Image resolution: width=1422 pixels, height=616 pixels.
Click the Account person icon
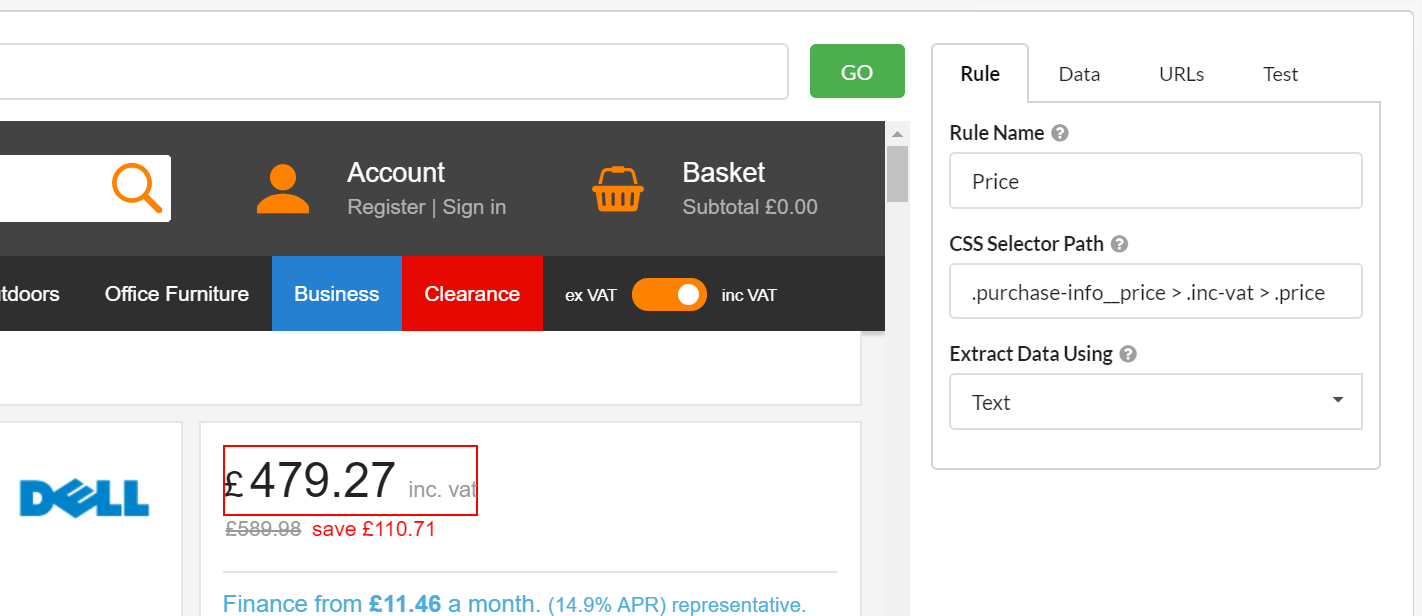[x=283, y=189]
